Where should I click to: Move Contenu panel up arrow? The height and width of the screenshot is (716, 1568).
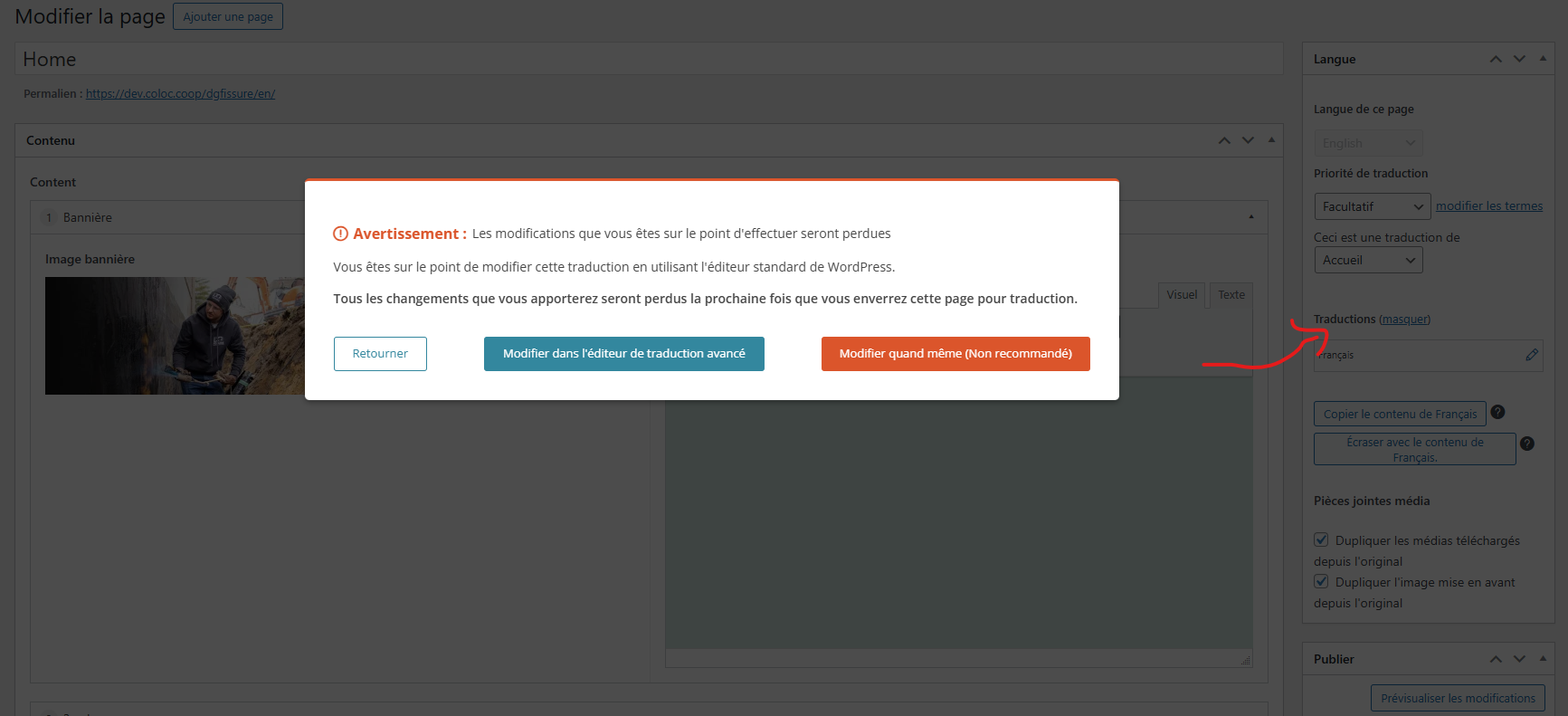[1224, 140]
